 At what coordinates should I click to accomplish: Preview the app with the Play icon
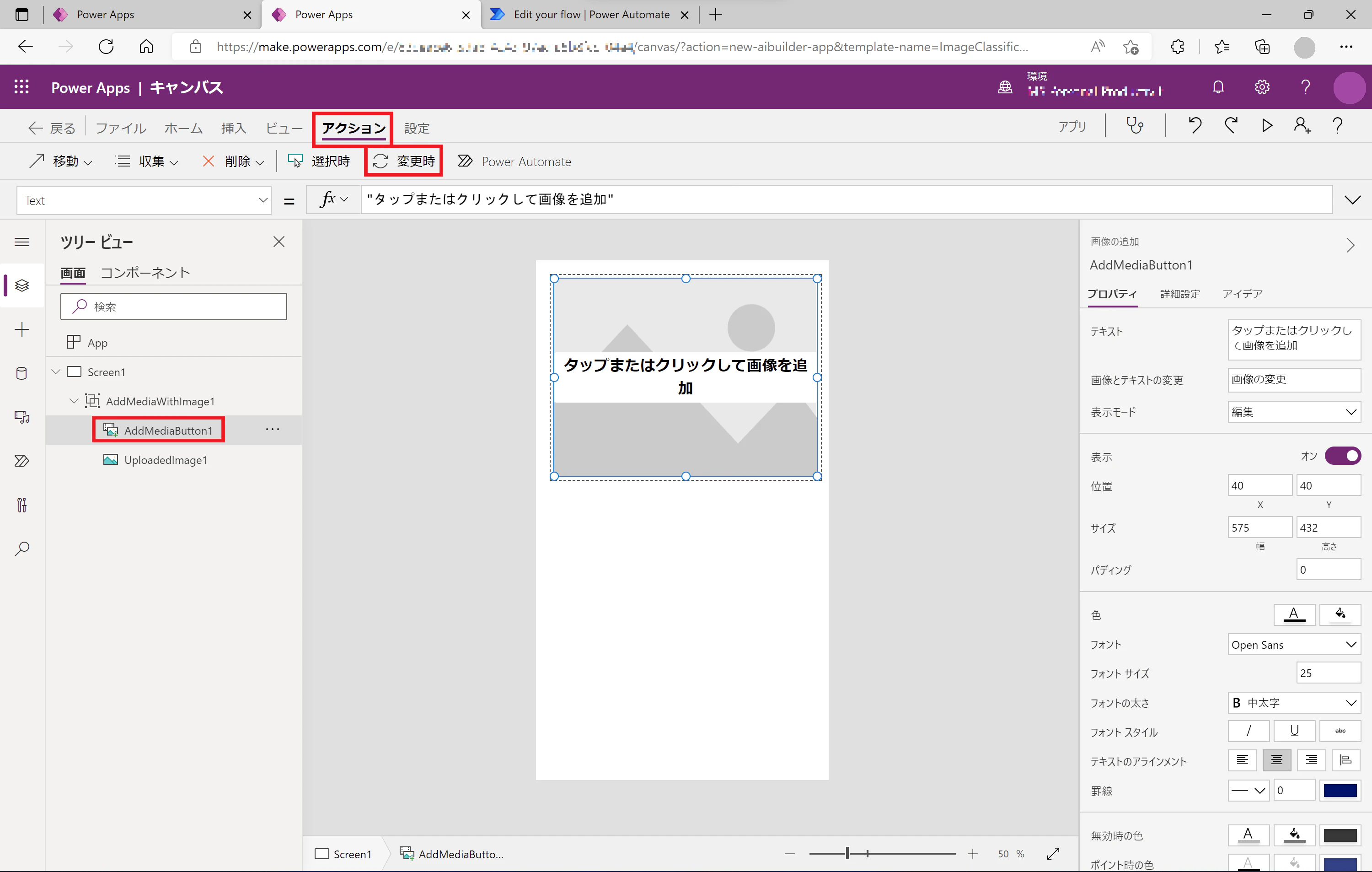click(1267, 125)
